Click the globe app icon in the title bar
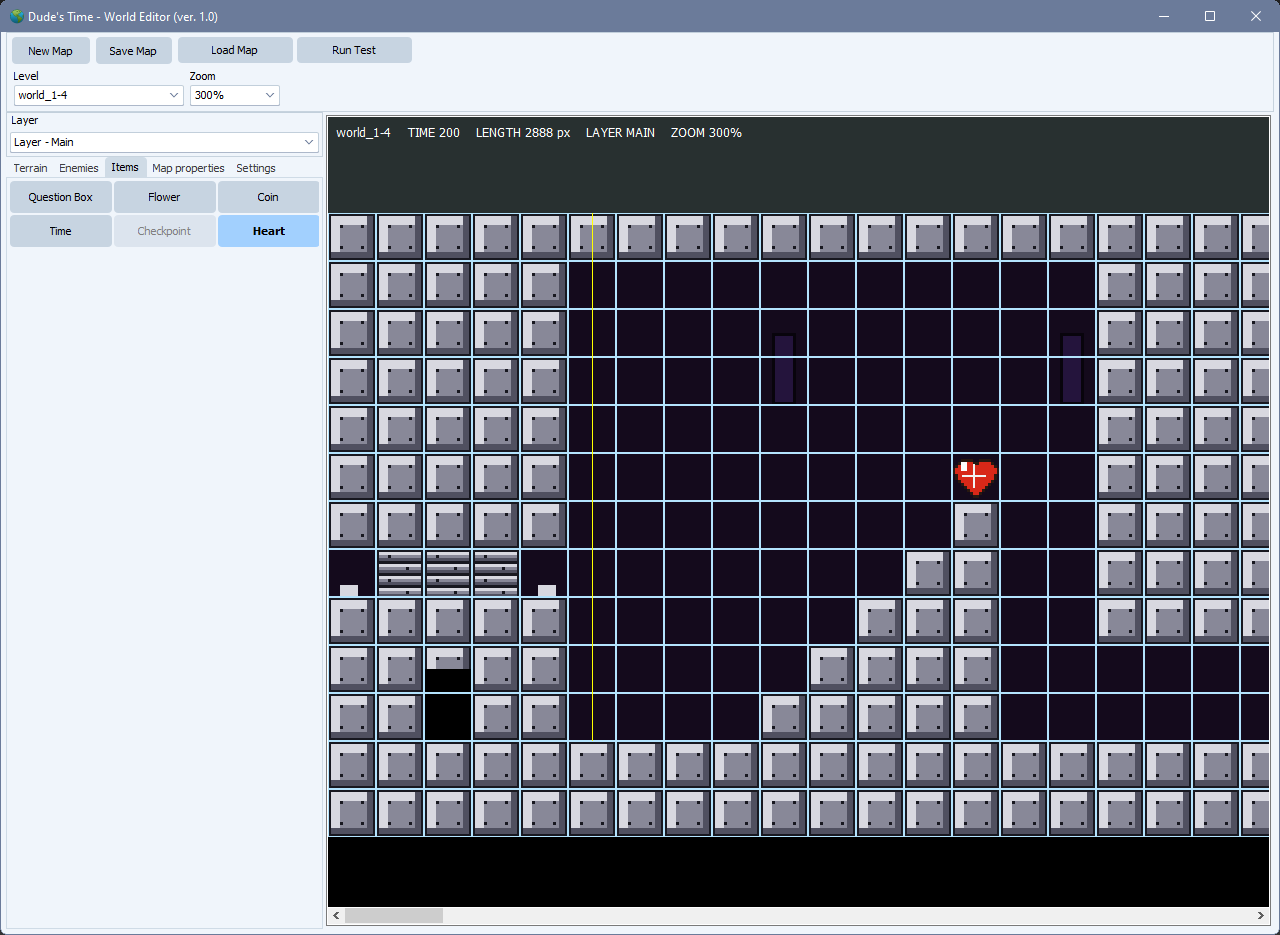Image resolution: width=1280 pixels, height=935 pixels. click(16, 16)
